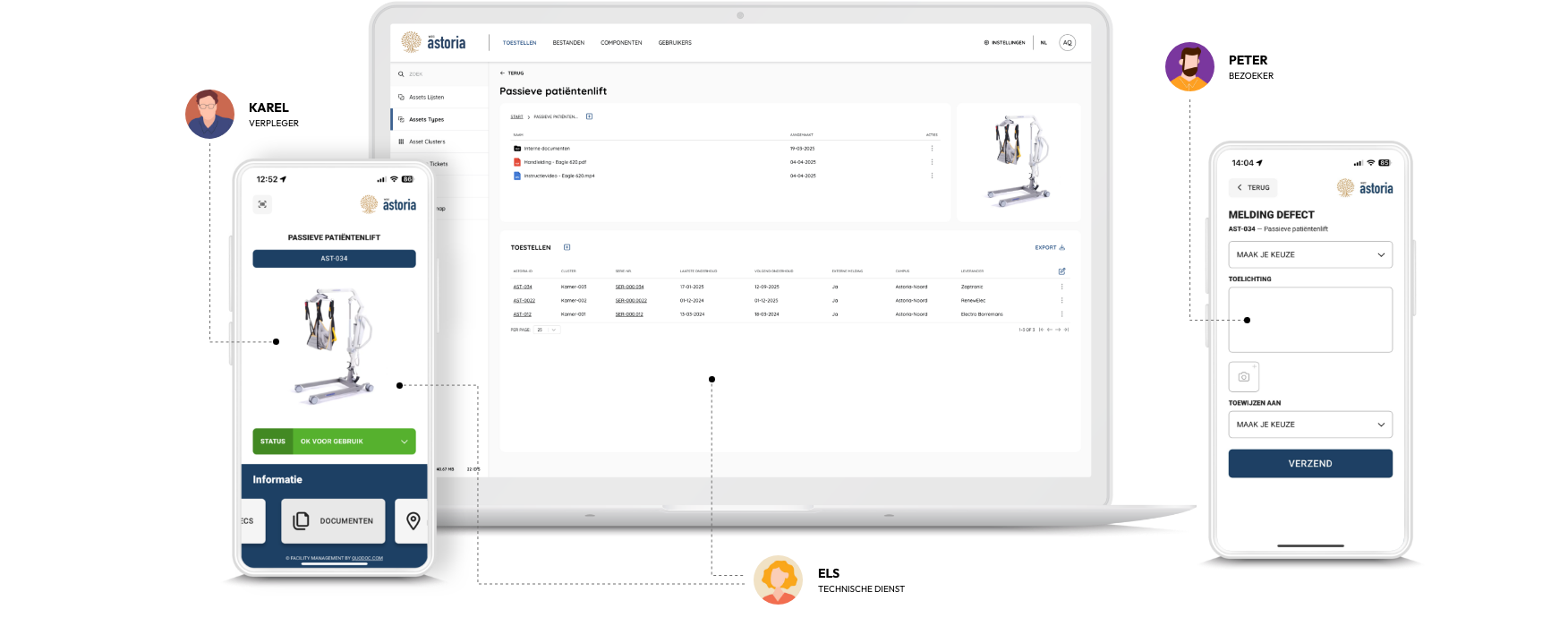Open Instellingen settings in the top bar

point(1004,43)
